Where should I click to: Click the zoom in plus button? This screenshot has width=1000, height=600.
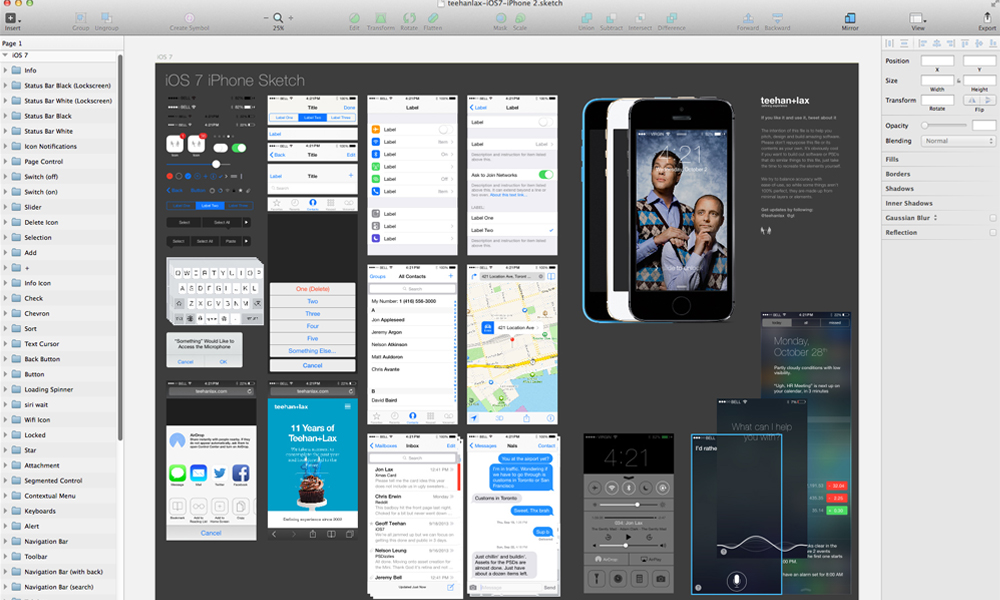point(291,18)
